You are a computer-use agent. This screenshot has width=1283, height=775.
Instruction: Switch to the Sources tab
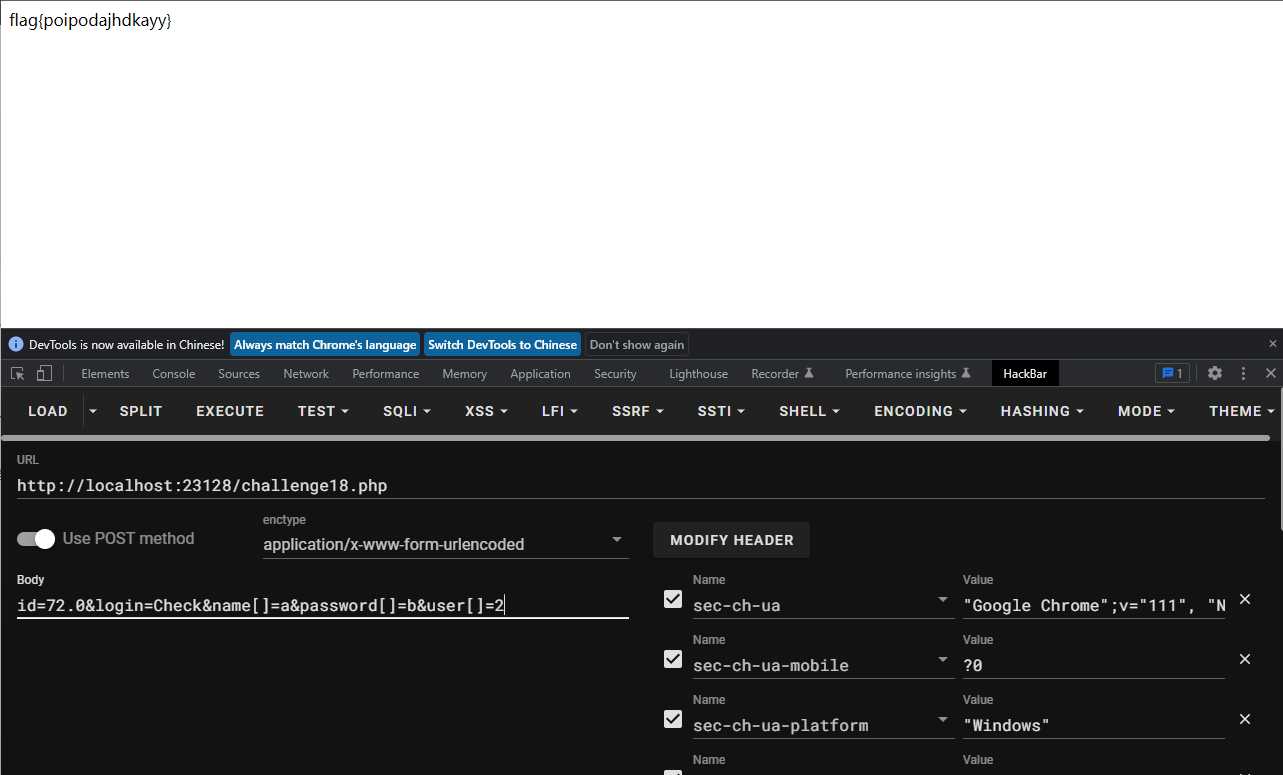point(239,374)
